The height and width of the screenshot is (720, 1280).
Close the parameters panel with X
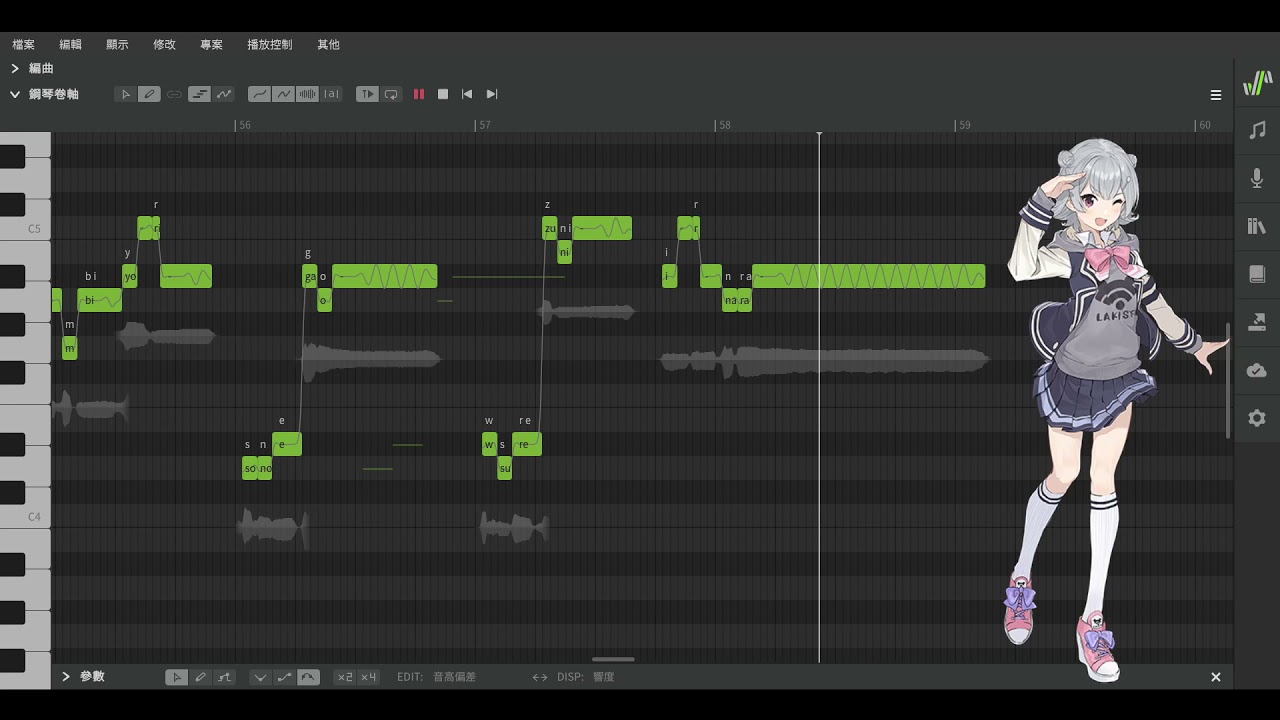point(1216,677)
